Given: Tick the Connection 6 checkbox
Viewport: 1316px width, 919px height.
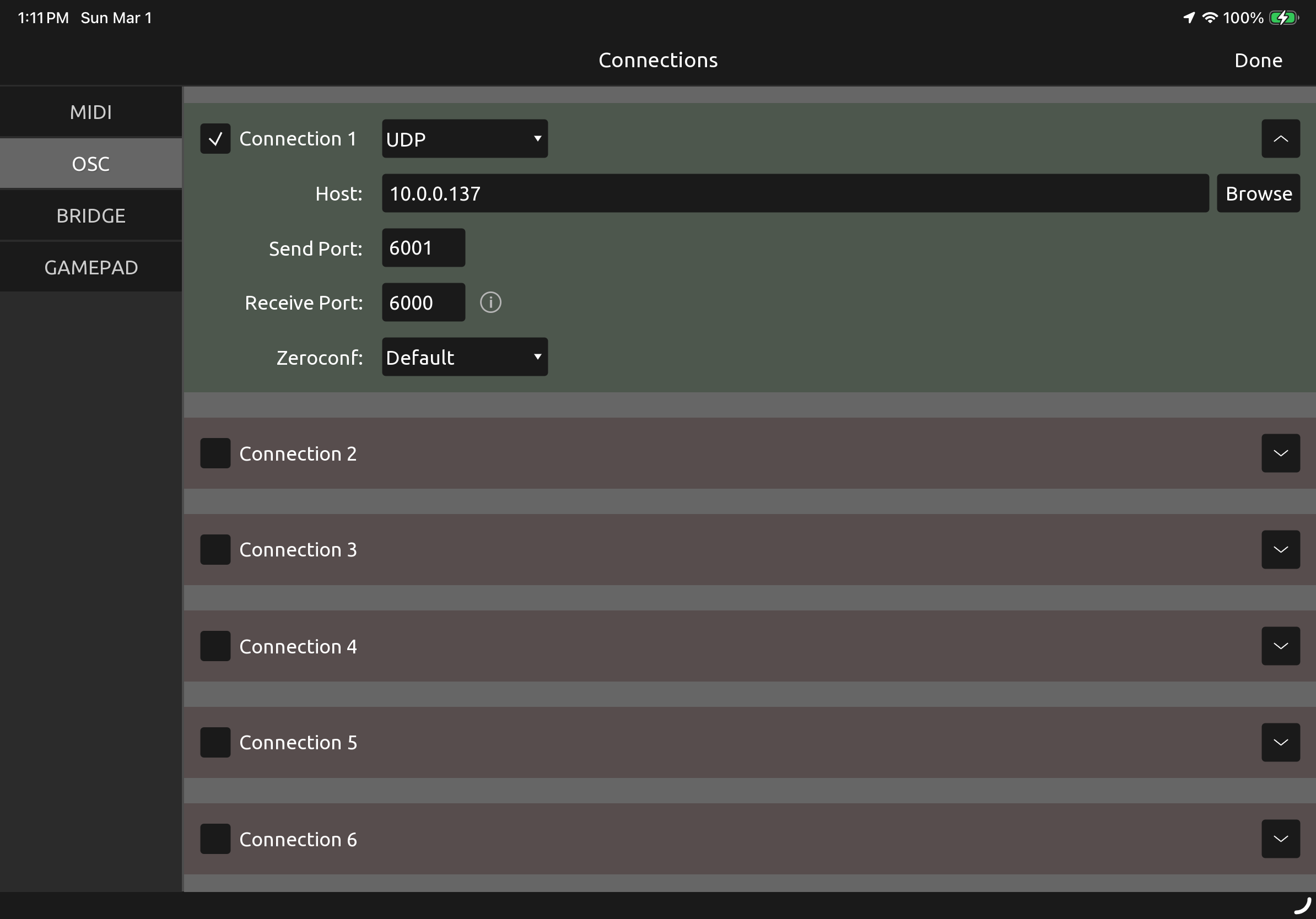Looking at the screenshot, I should (x=215, y=839).
